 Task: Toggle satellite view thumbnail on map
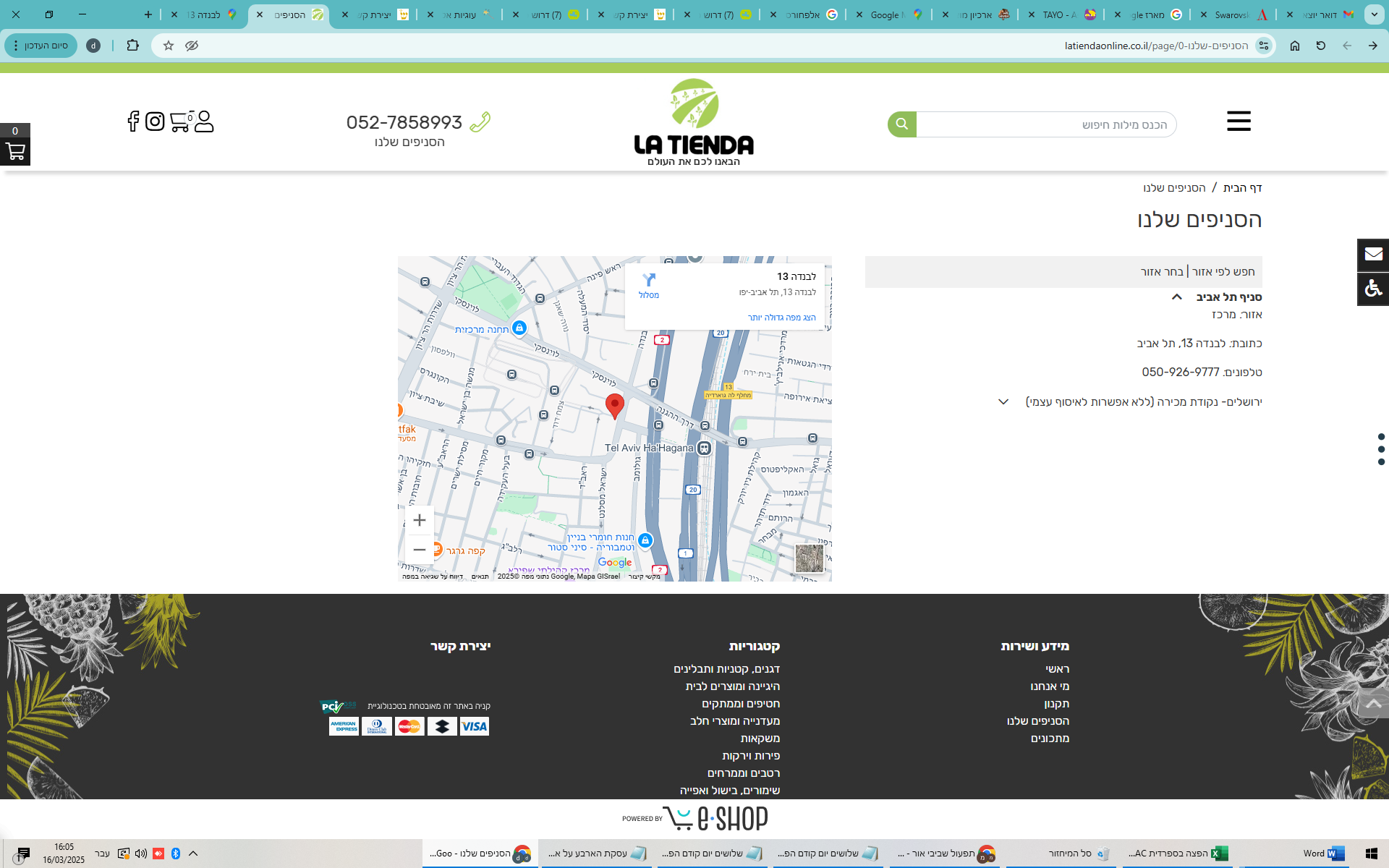point(809,558)
